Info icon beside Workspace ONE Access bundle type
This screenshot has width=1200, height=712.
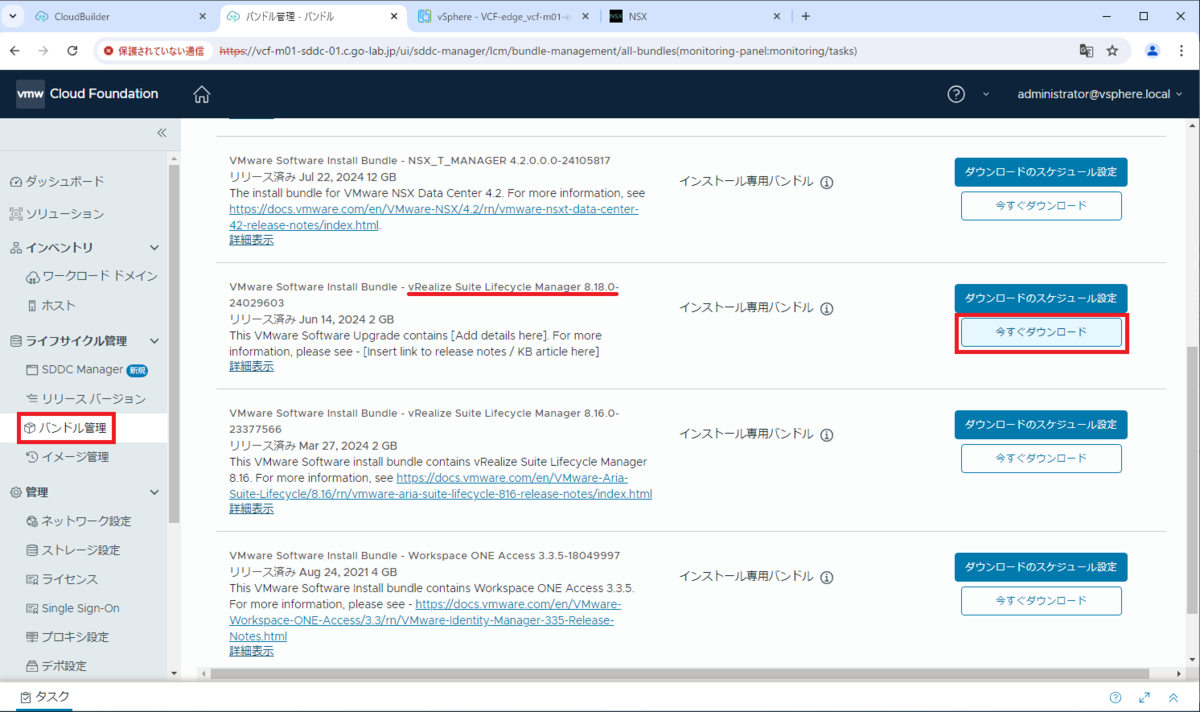[x=827, y=577]
